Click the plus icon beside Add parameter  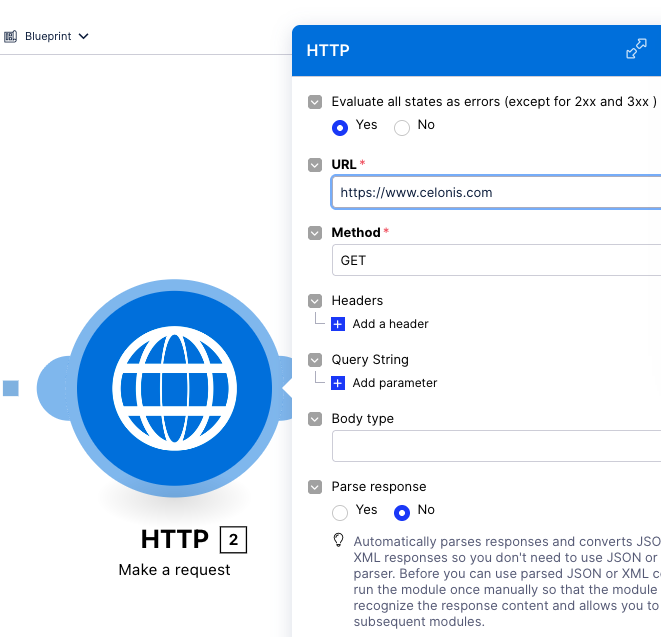pyautogui.click(x=338, y=383)
